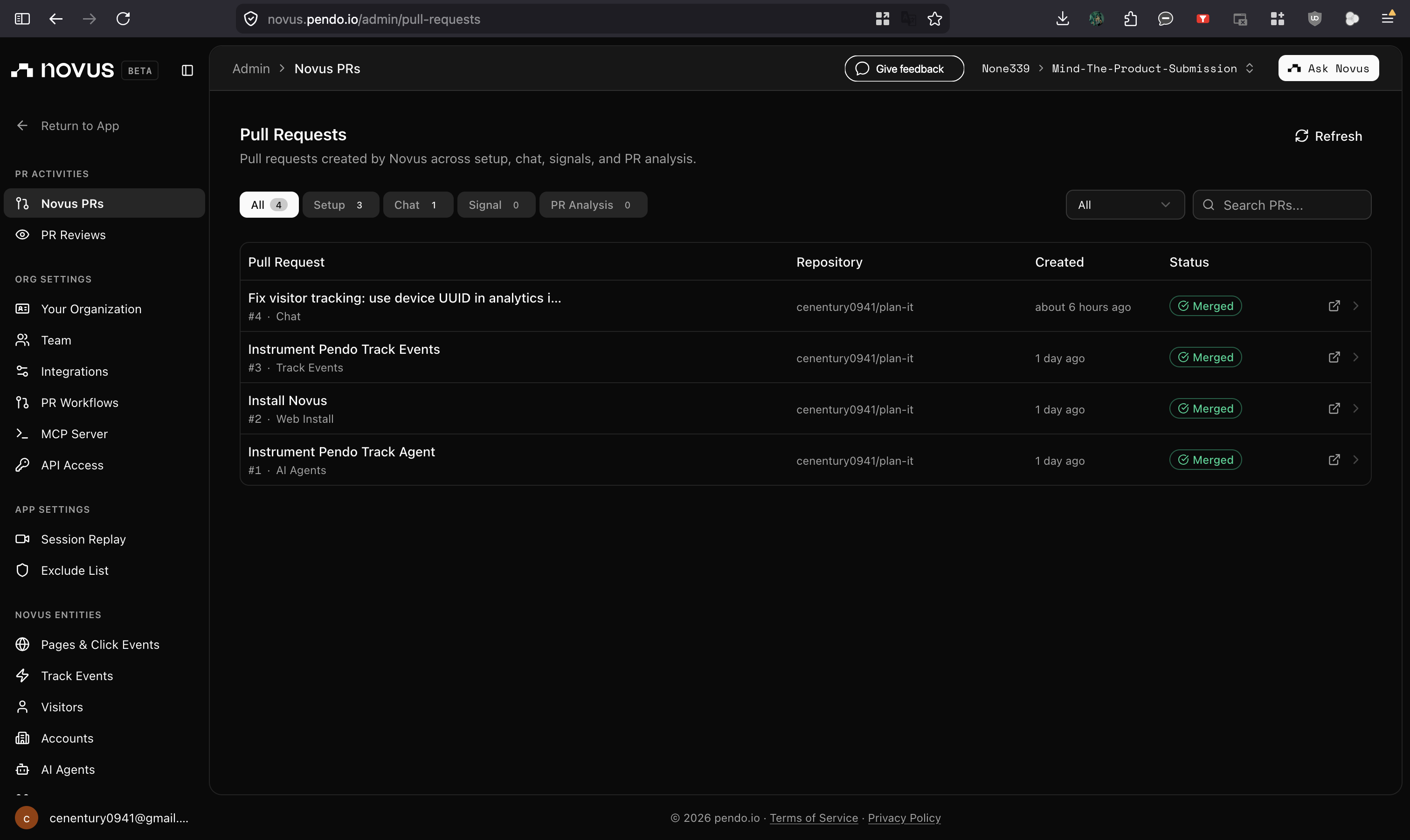1410x840 pixels.
Task: Open API Access settings
Action: 104,465
